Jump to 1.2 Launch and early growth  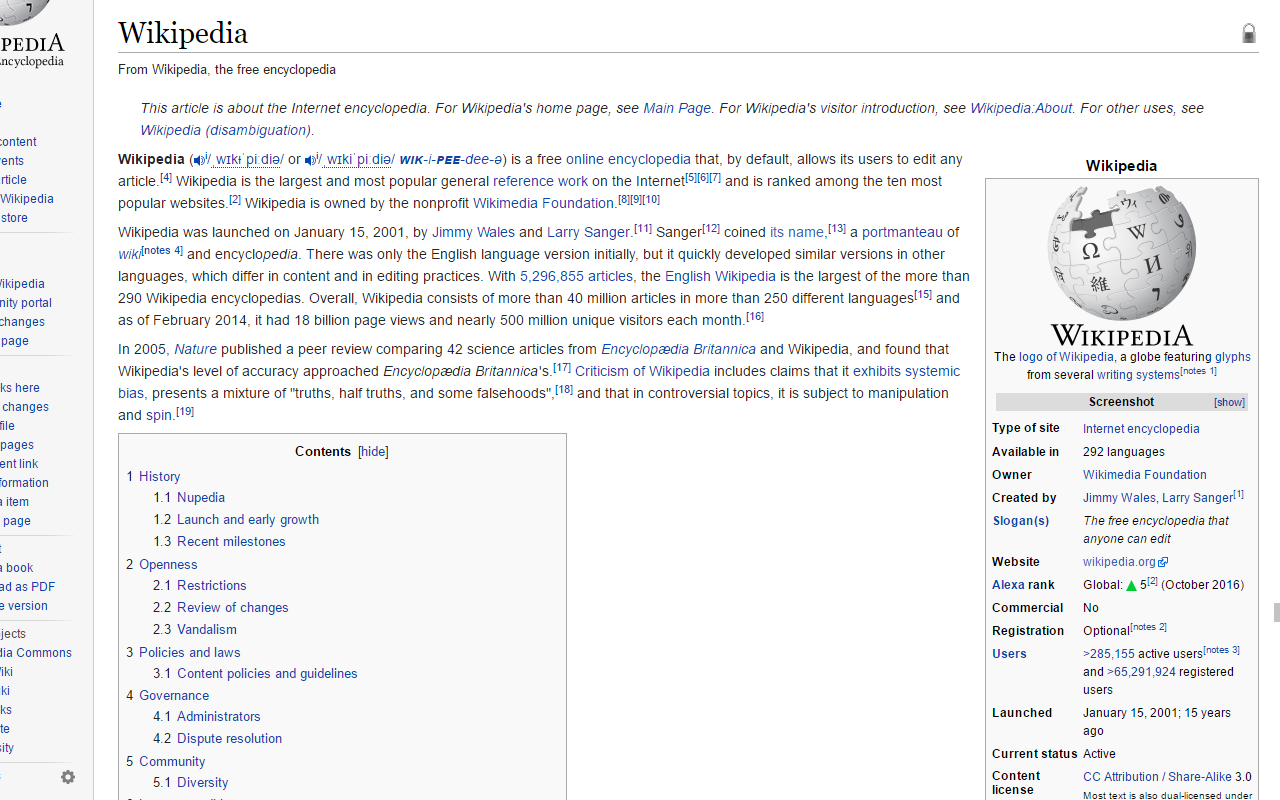(236, 519)
